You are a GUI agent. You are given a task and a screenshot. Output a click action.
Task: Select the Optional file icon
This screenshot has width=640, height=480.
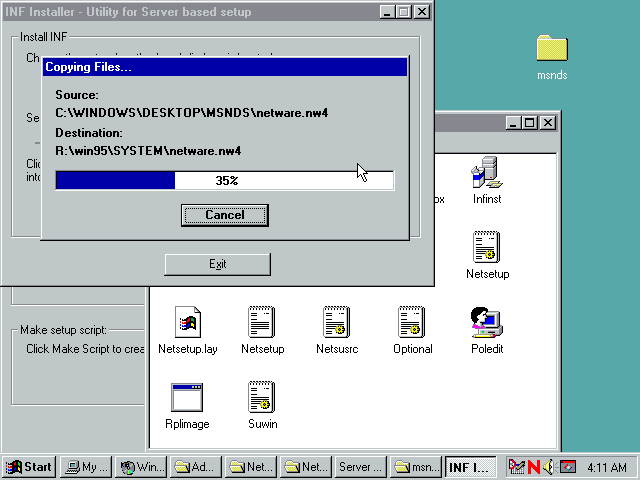pyautogui.click(x=413, y=330)
